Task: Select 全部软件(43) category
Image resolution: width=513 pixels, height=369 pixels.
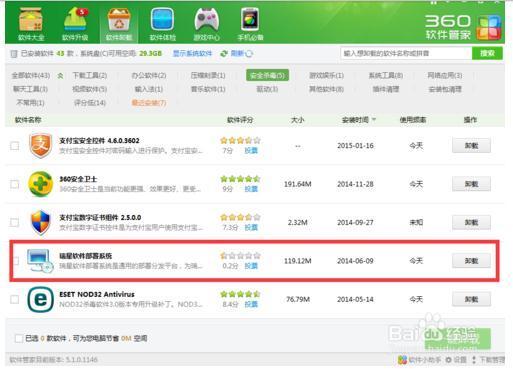Action: pyautogui.click(x=31, y=76)
